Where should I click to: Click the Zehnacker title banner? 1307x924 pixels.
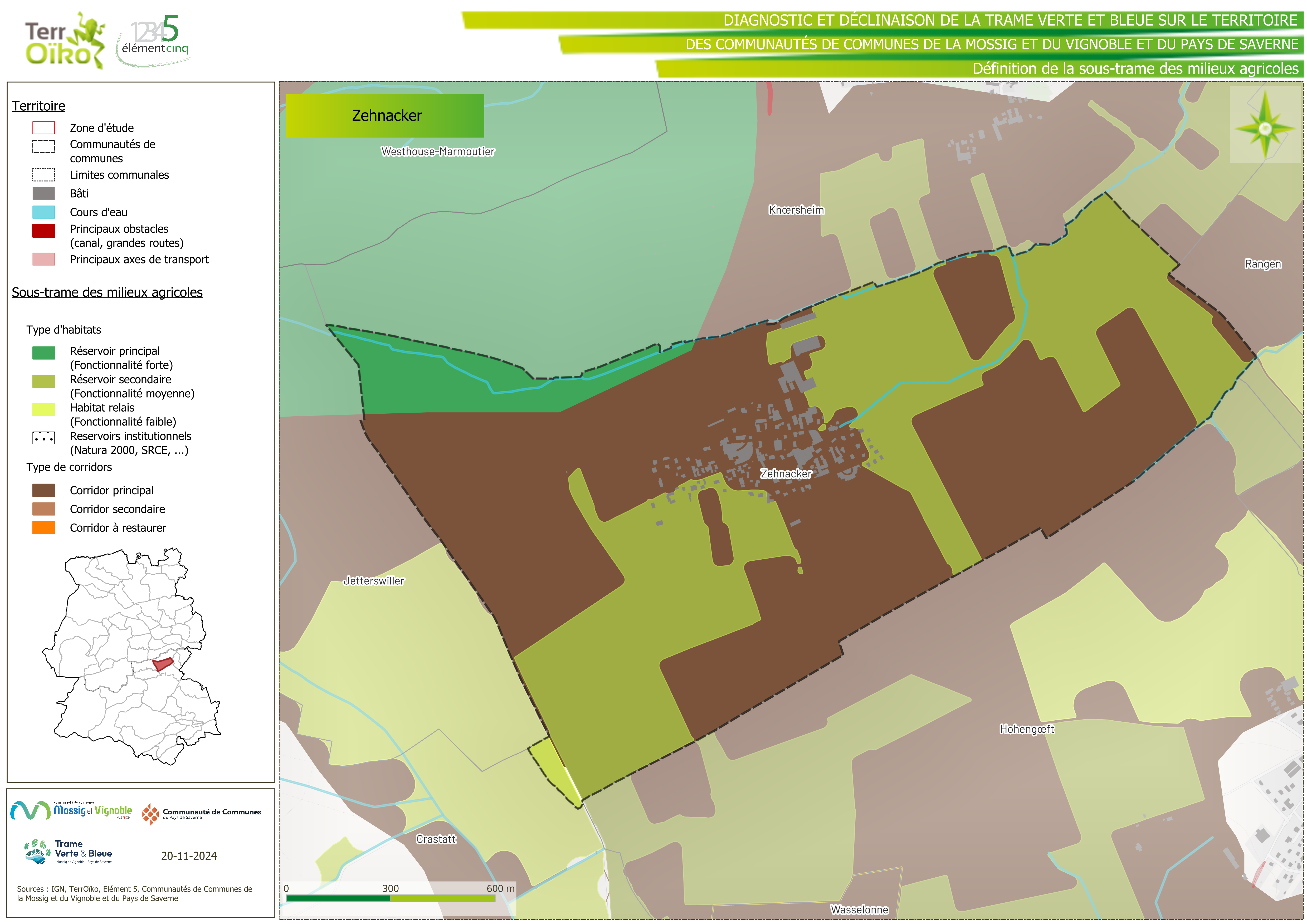(385, 116)
